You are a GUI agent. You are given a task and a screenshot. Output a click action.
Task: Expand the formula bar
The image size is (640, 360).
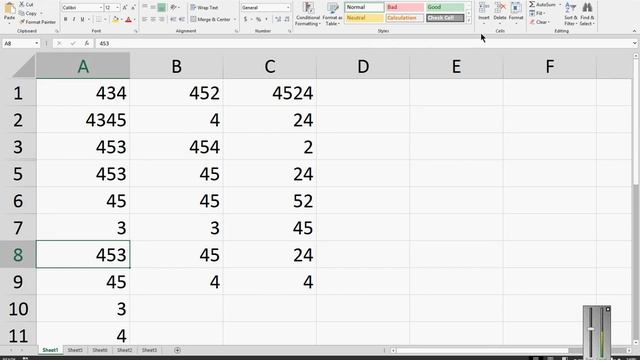[634, 43]
